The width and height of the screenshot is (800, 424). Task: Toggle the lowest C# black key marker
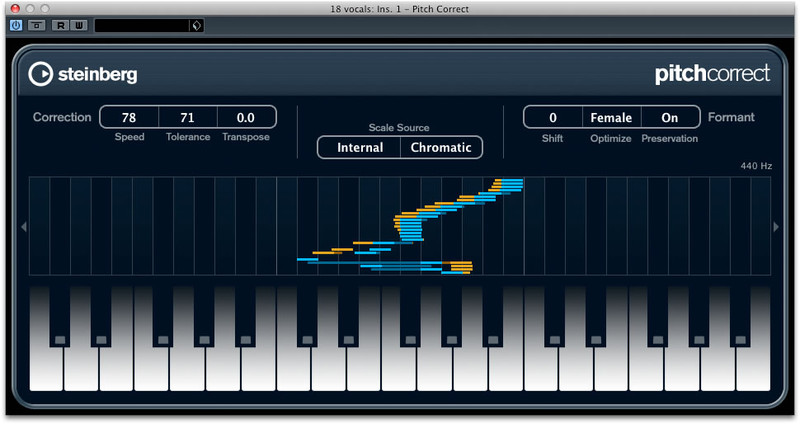60,340
